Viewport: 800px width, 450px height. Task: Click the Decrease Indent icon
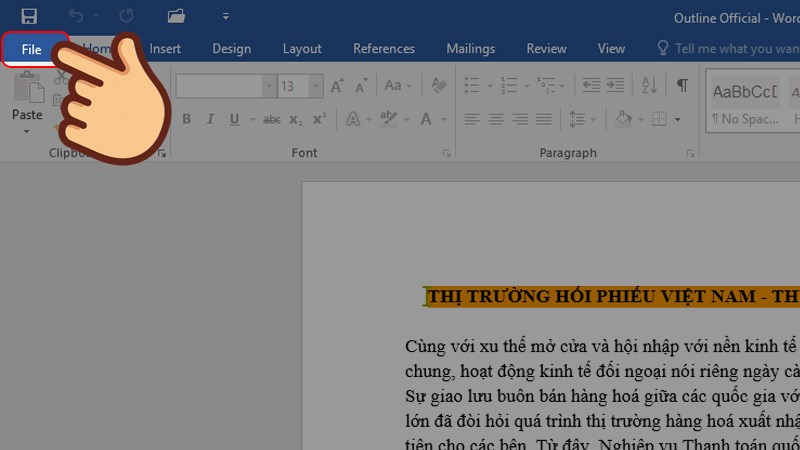(x=587, y=86)
